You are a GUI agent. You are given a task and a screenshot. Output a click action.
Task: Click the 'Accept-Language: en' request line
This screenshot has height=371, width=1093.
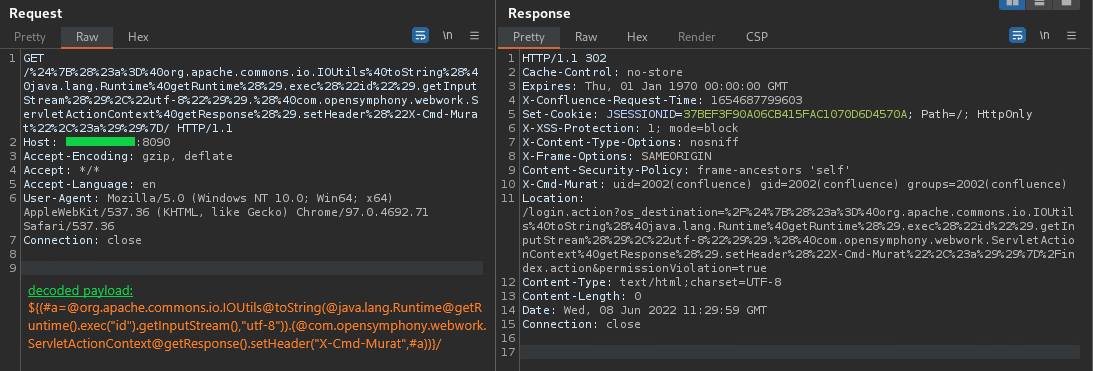click(x=89, y=184)
